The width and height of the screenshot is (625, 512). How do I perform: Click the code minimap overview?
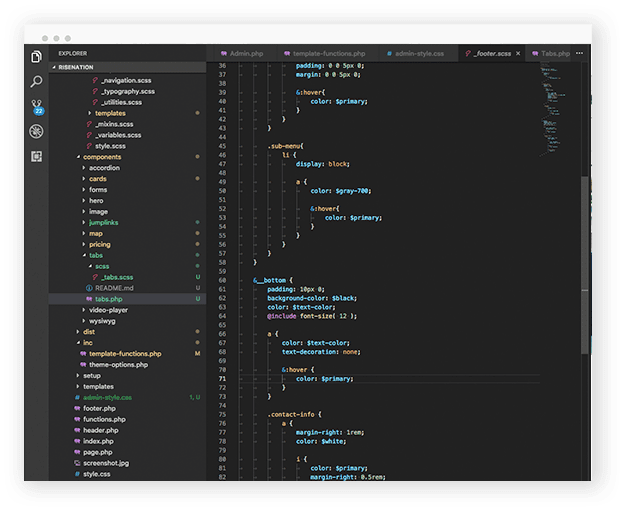552,110
